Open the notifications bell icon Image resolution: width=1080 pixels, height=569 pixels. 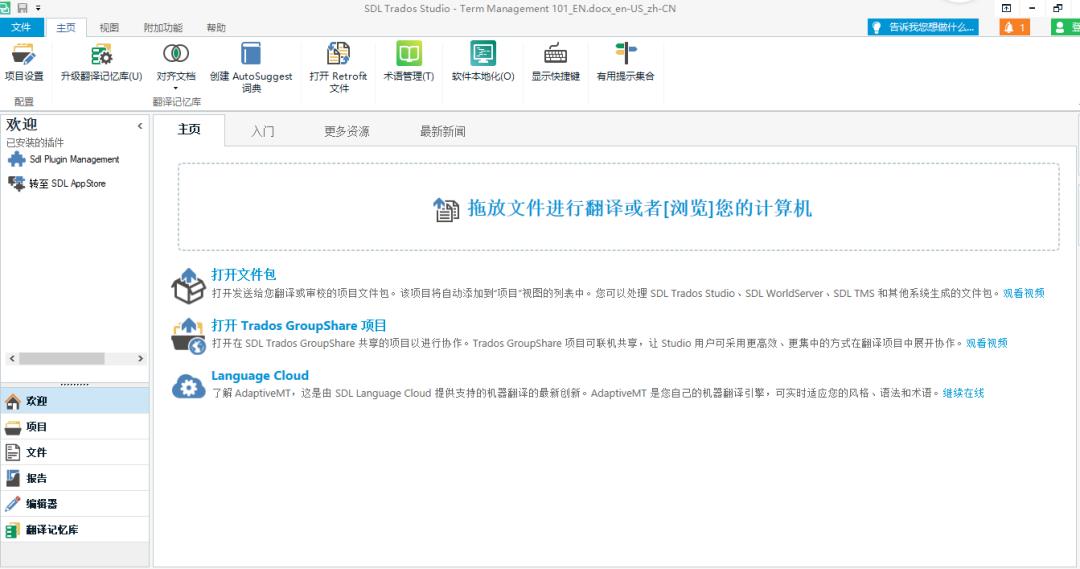[x=1015, y=27]
